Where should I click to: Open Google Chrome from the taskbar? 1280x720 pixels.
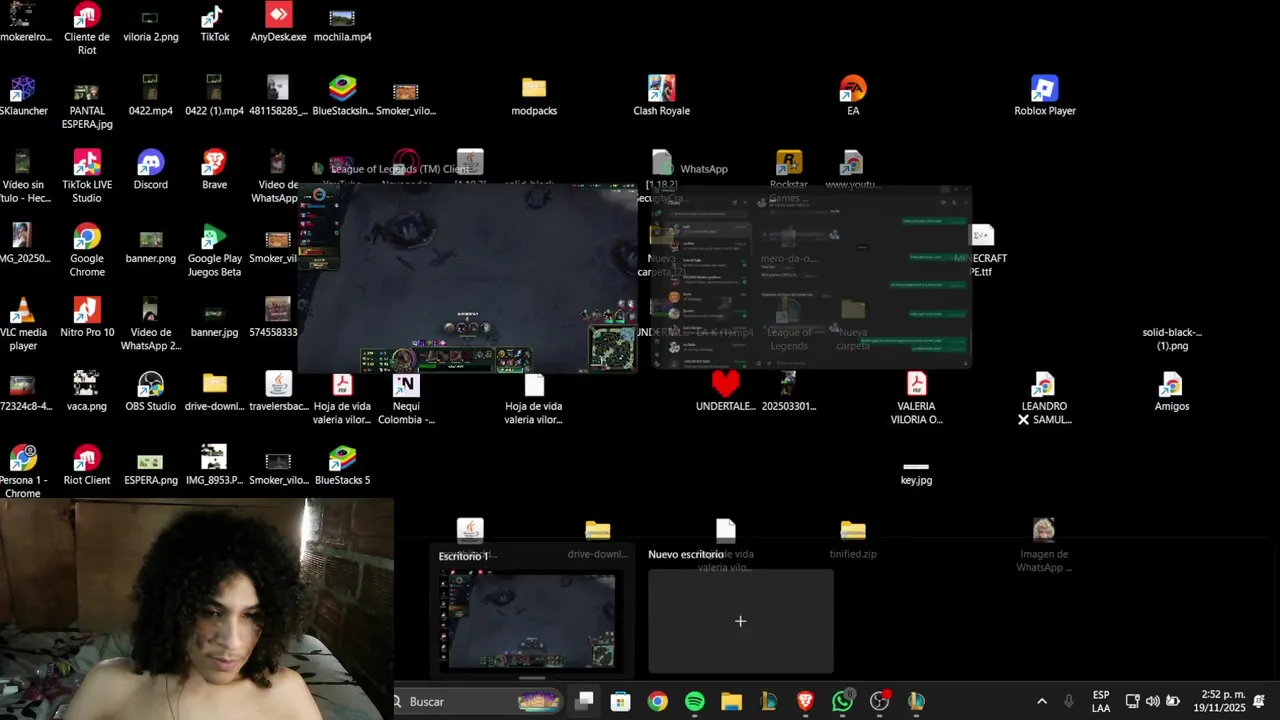pos(657,701)
